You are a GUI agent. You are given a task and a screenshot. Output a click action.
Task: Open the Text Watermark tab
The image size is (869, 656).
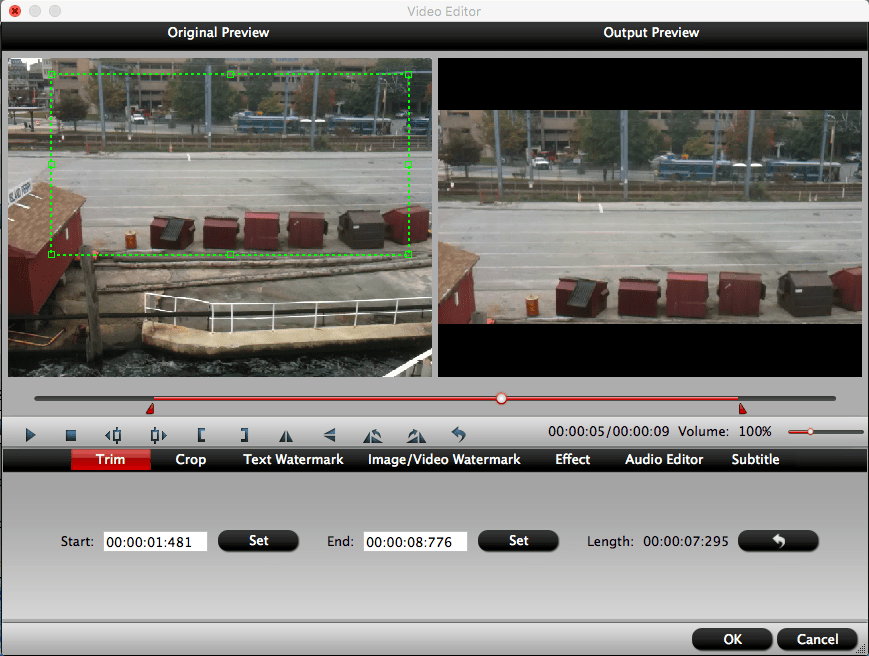(292, 459)
